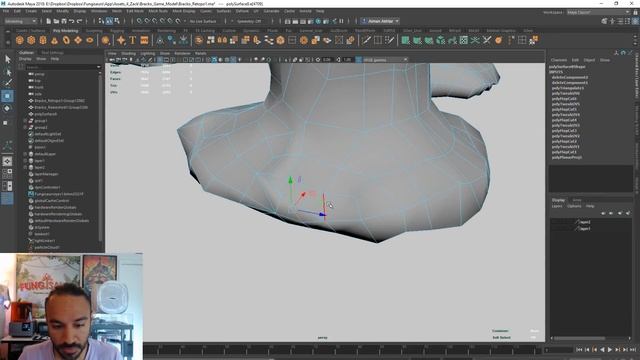The image size is (640, 360).
Task: Select polyPlanarProj1 in the history list
Action: (x=567, y=157)
